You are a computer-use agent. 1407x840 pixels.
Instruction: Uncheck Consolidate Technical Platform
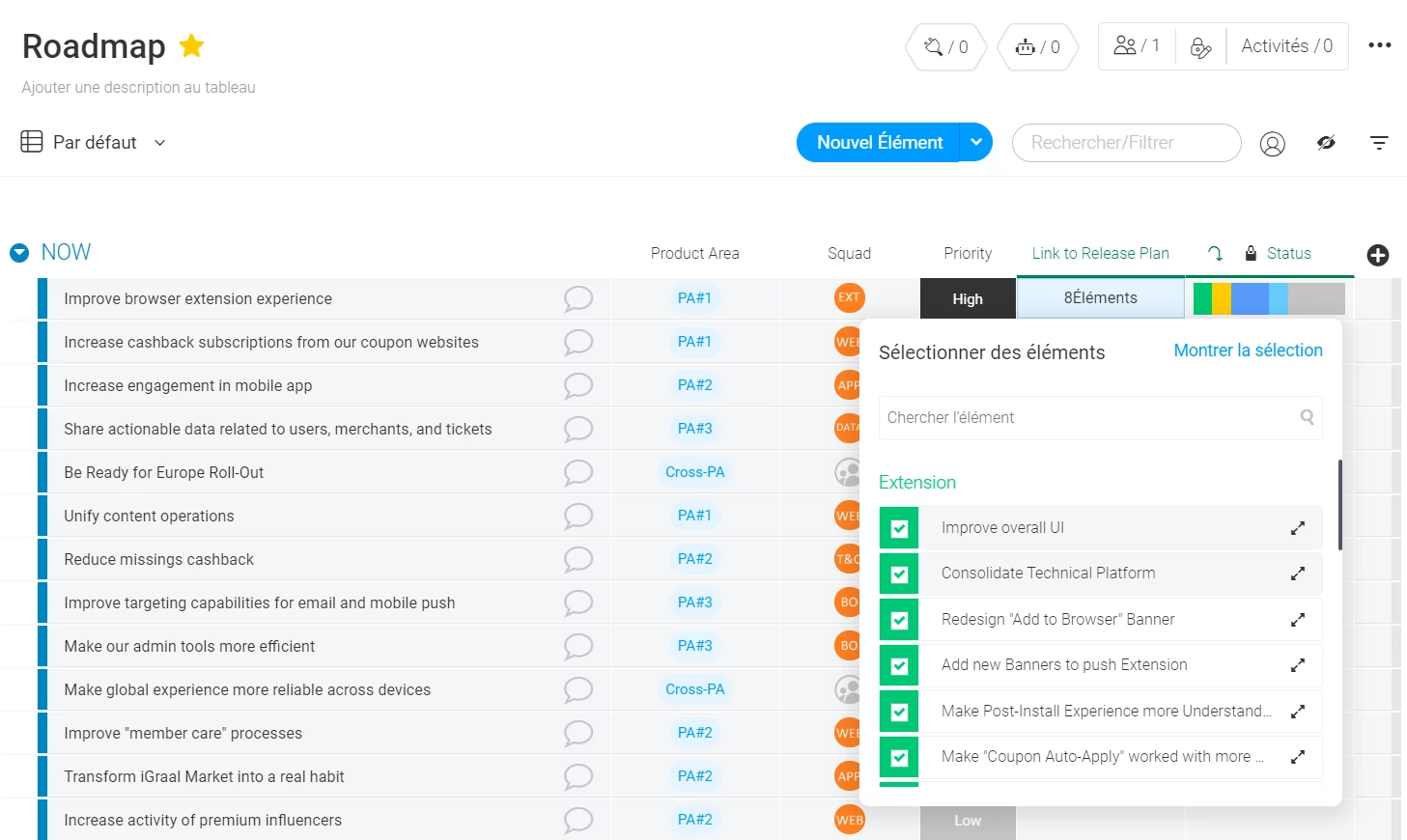899,574
